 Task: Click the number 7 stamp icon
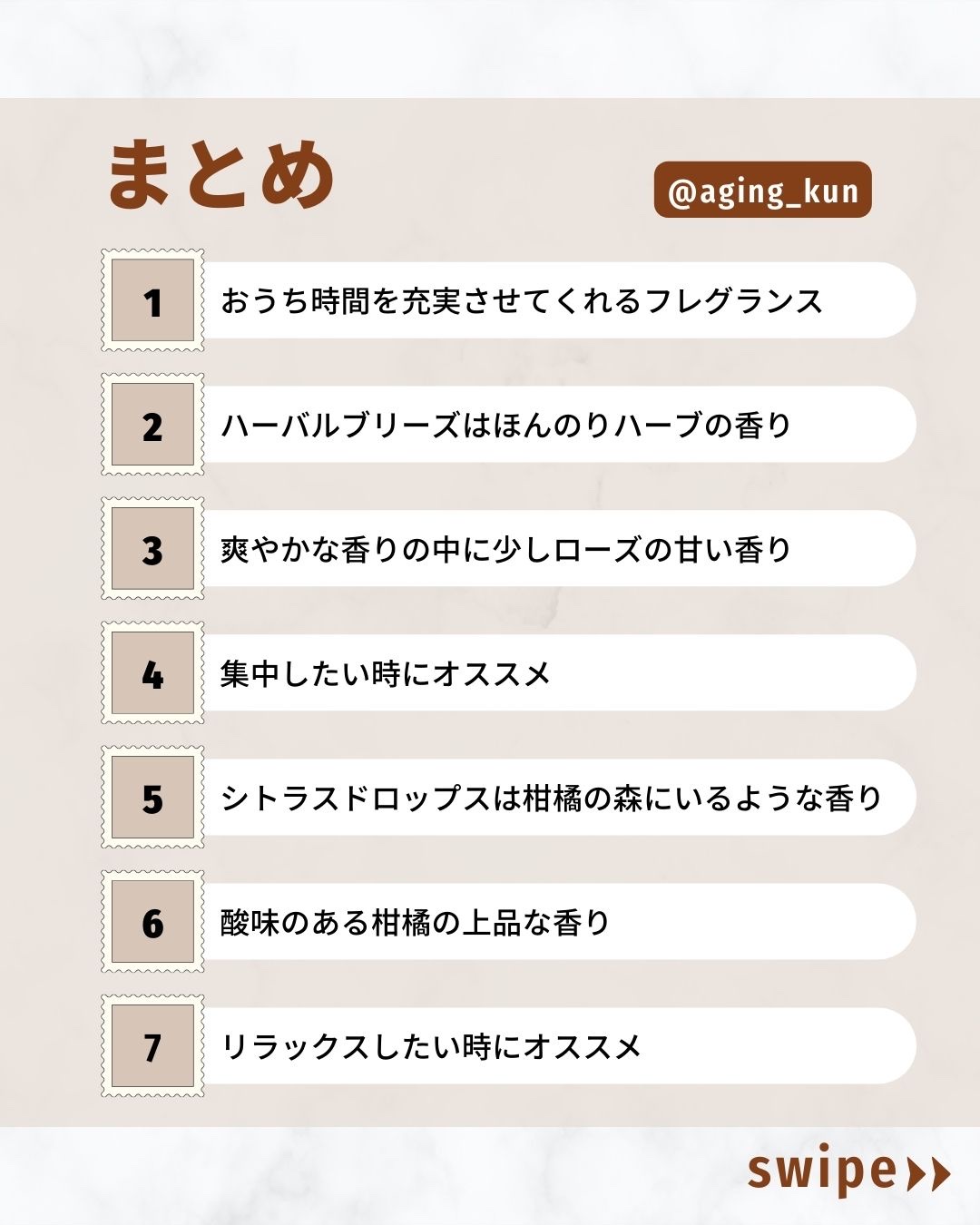point(152,1046)
